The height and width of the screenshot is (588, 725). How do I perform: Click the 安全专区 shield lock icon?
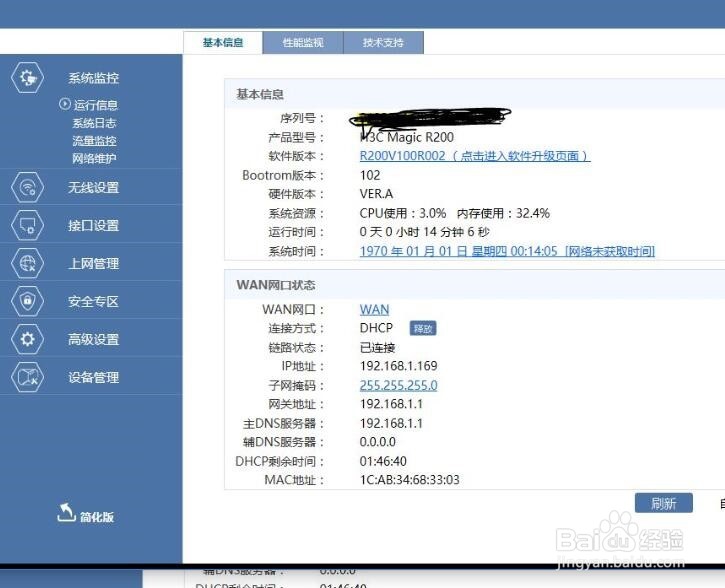(27, 301)
